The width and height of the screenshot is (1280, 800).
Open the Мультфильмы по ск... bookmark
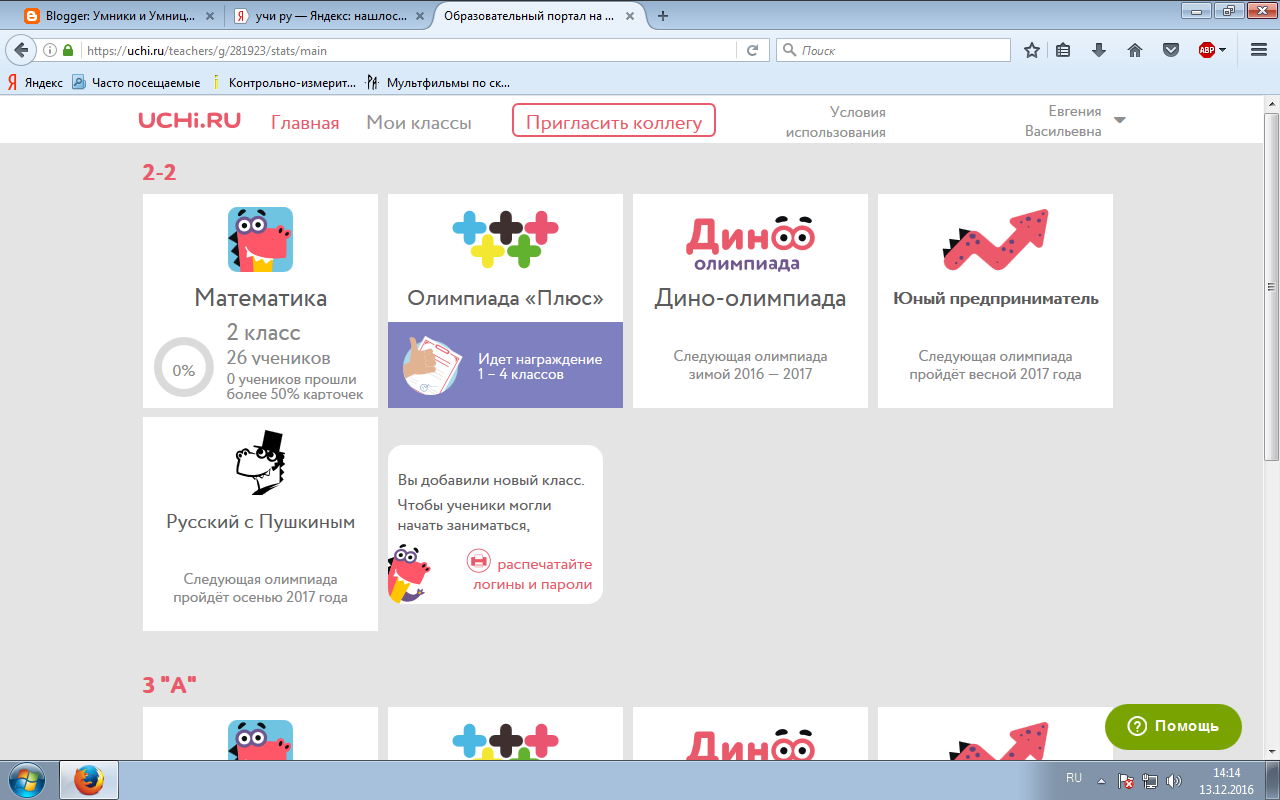point(439,83)
